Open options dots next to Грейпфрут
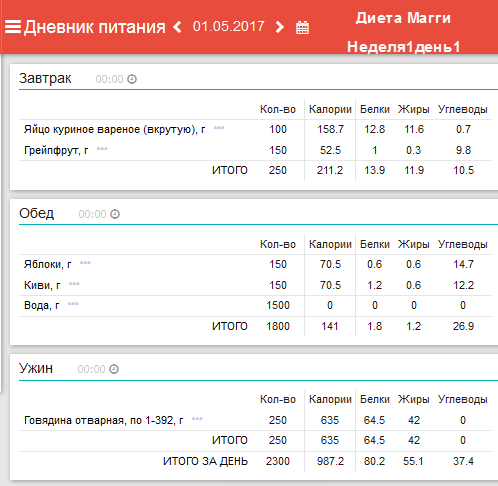498x486 pixels. tap(102, 149)
